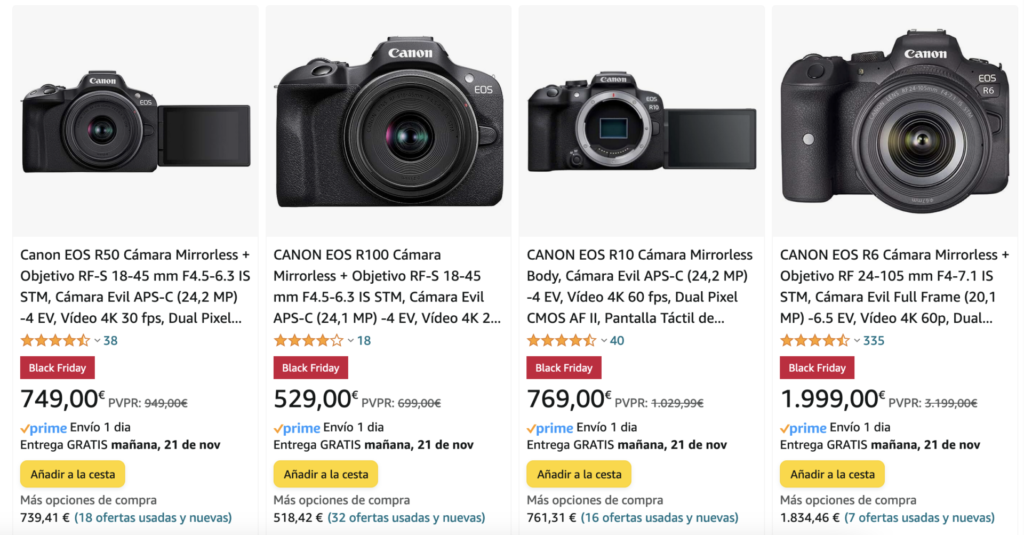Click the Canon EOS R100 product title
The image size is (1024, 535).
coord(387,286)
